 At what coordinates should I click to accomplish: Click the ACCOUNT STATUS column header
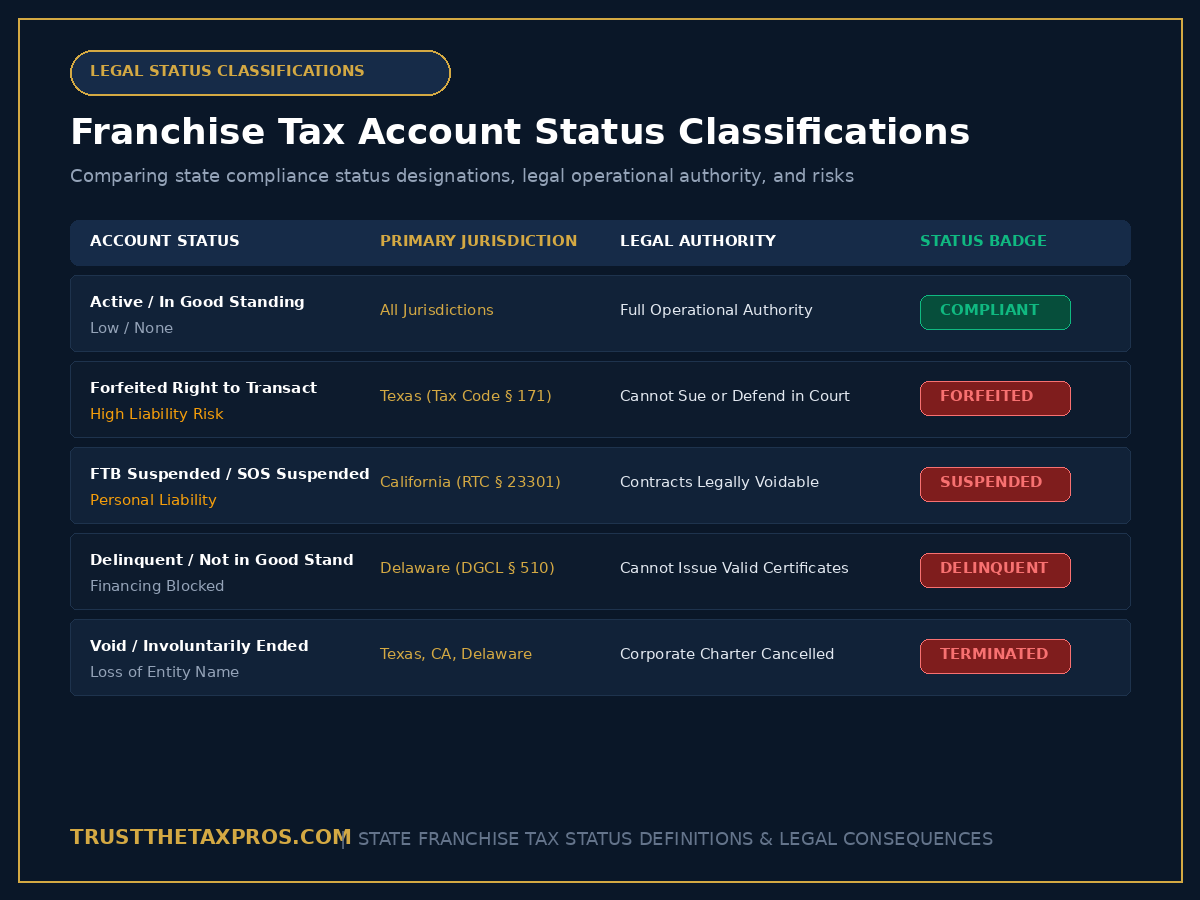(165, 241)
